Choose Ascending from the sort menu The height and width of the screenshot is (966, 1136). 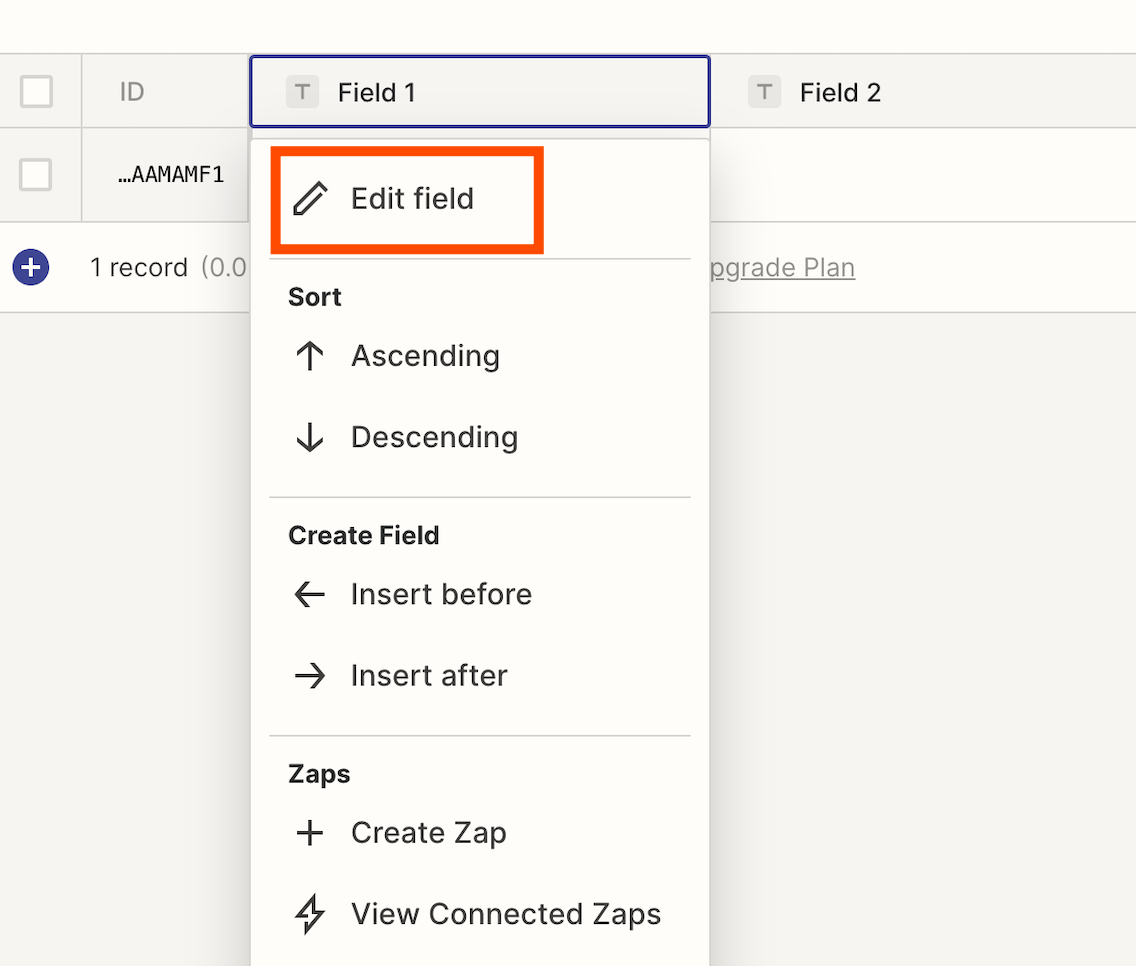pos(425,356)
